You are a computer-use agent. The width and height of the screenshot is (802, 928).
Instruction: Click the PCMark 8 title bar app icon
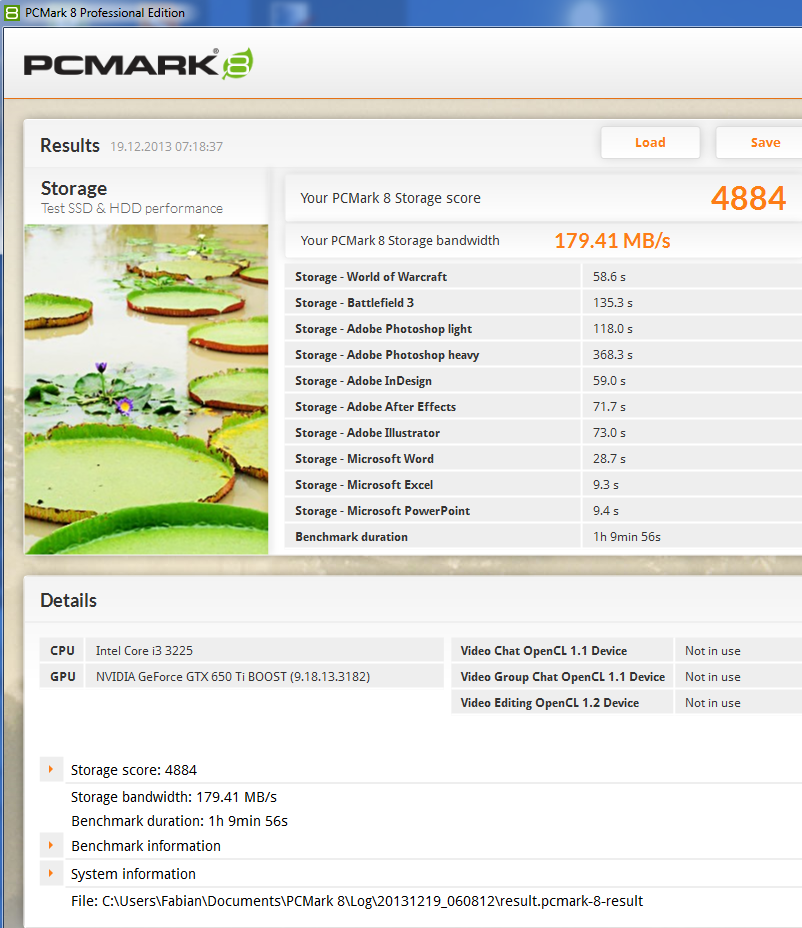pyautogui.click(x=11, y=12)
